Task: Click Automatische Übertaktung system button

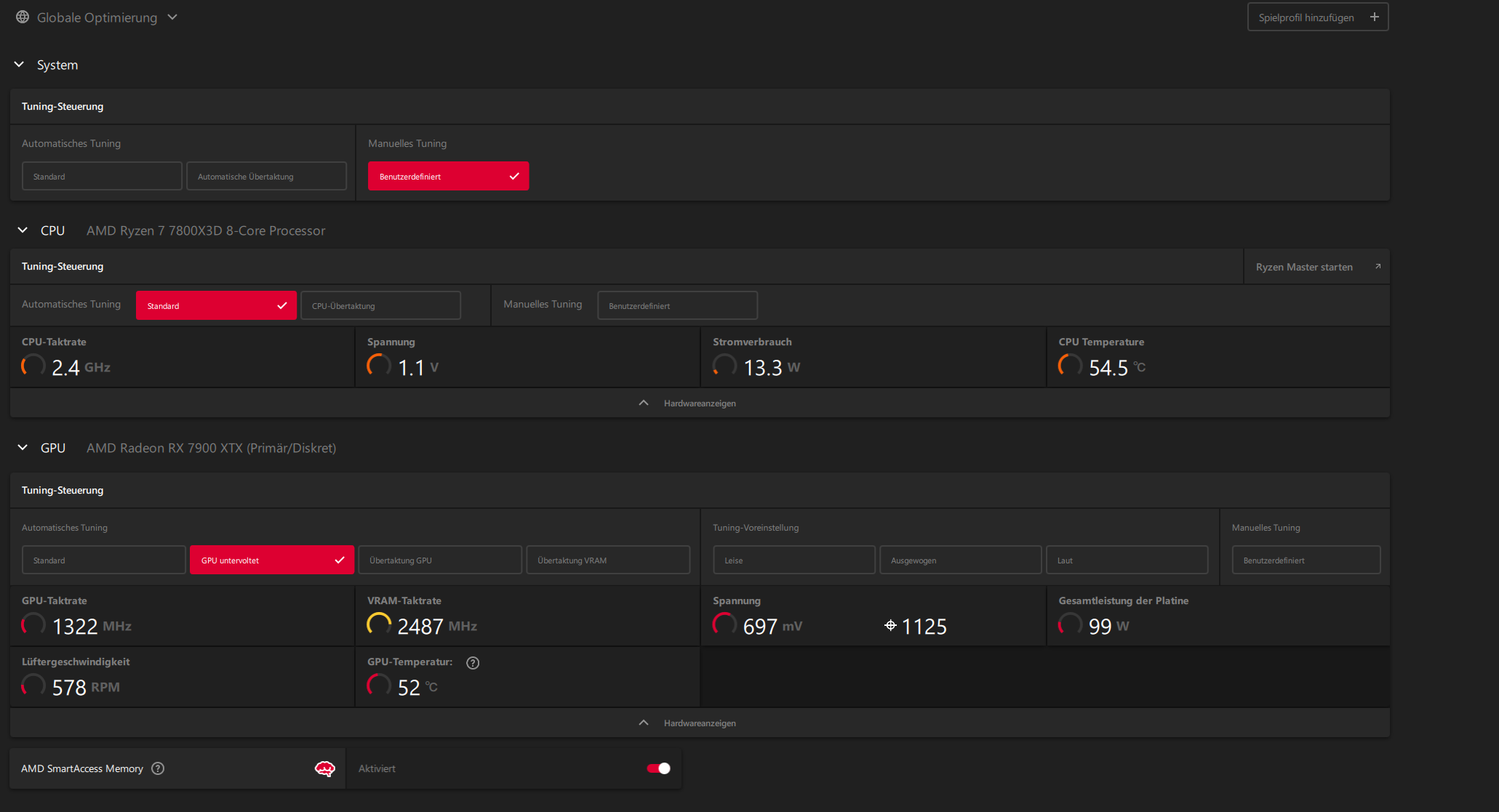Action: pos(266,177)
